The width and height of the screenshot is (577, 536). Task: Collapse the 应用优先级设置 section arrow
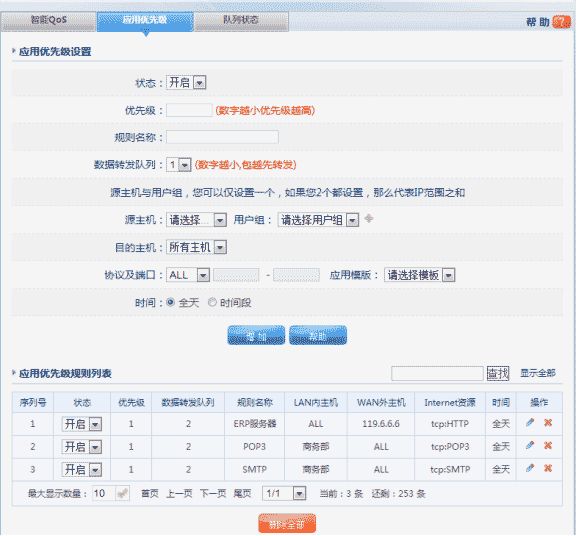14,51
